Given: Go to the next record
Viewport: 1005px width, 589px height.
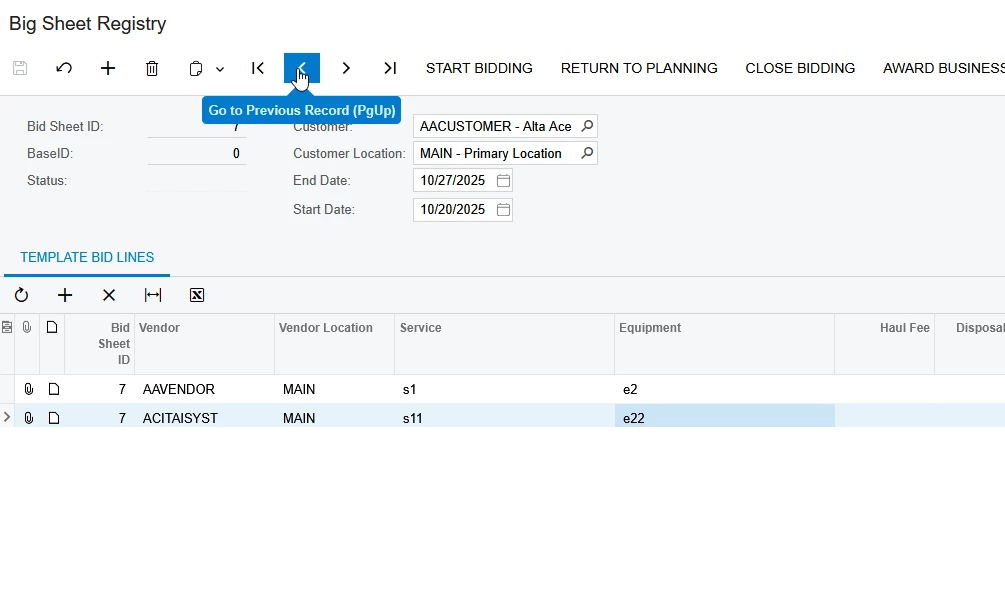Looking at the screenshot, I should pos(346,68).
